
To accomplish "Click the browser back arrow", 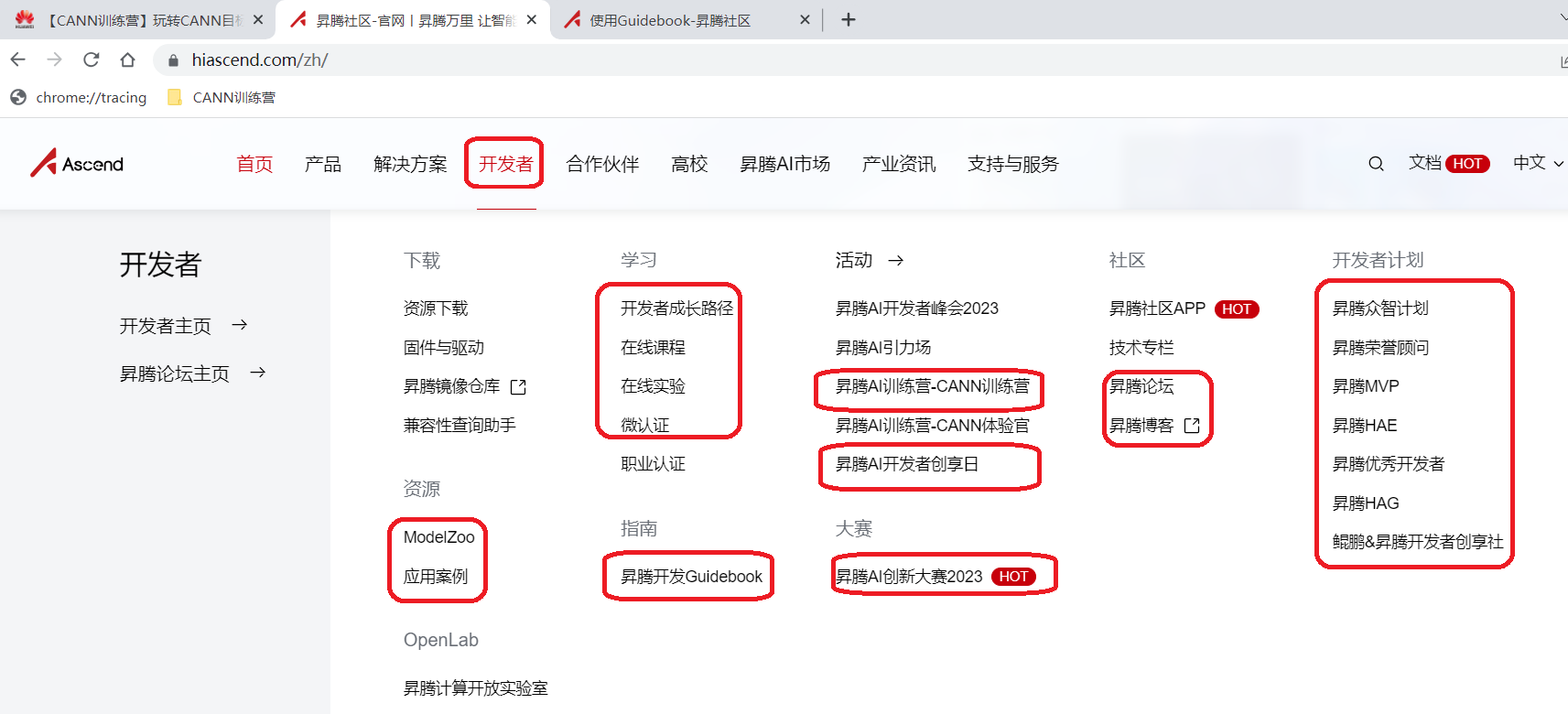I will click(18, 59).
